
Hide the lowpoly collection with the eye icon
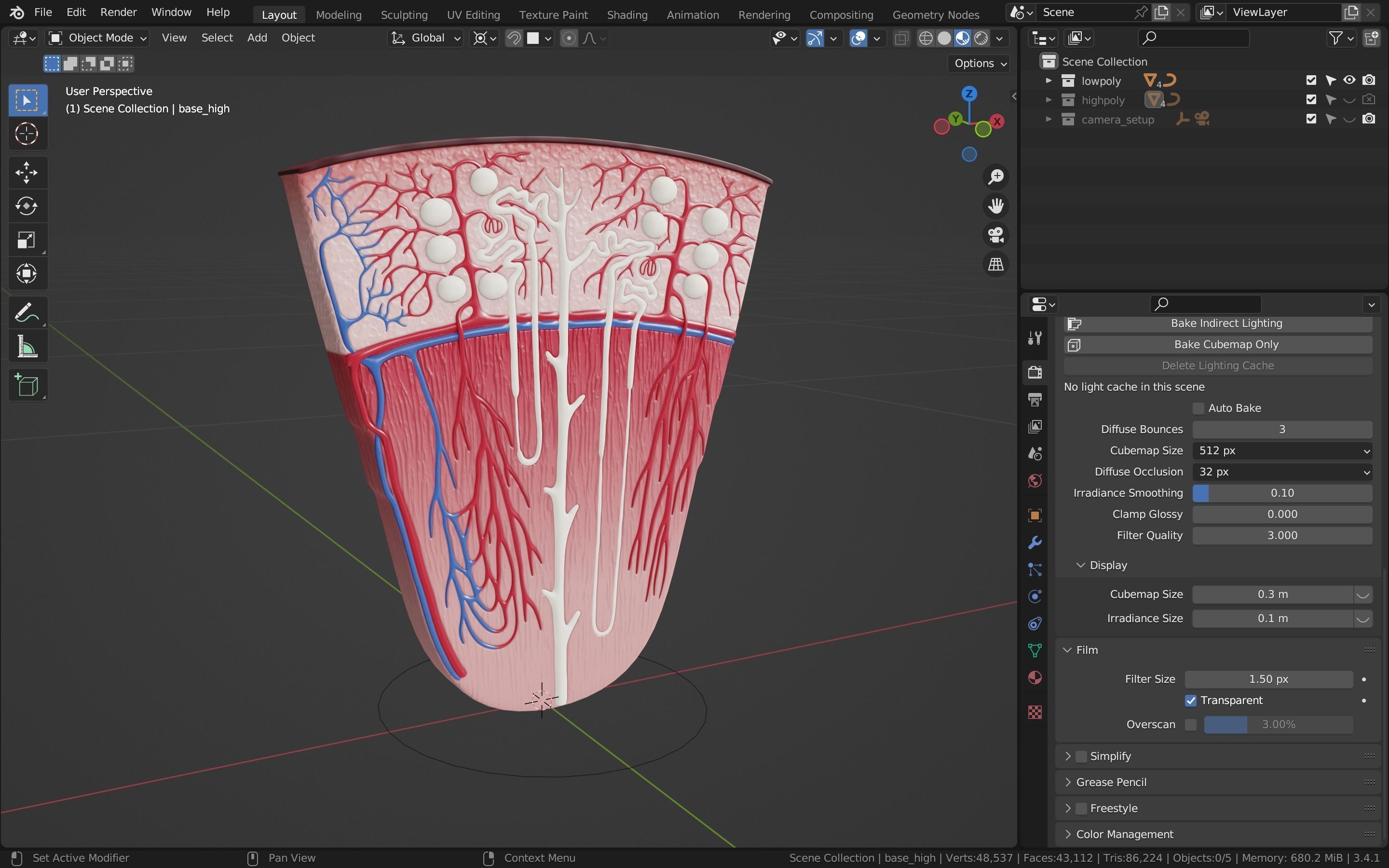pos(1349,81)
